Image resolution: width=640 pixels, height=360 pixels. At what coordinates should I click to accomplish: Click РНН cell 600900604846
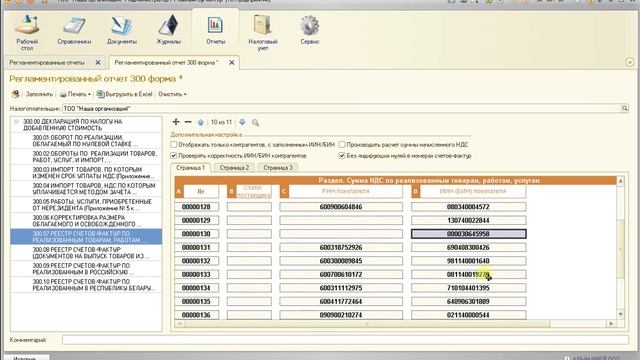[341, 207]
